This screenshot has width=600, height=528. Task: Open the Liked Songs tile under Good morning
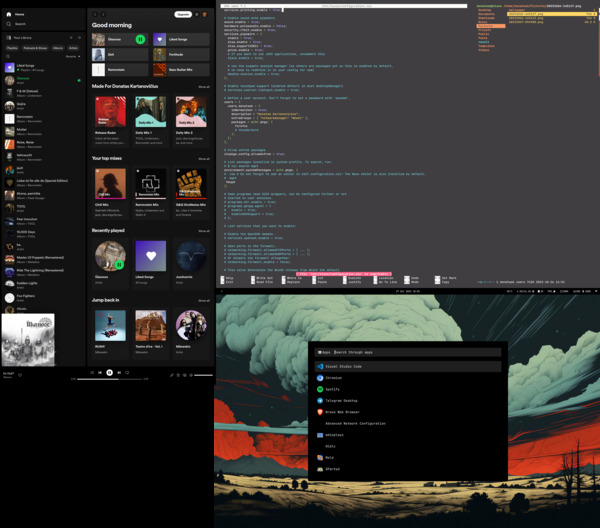181,39
